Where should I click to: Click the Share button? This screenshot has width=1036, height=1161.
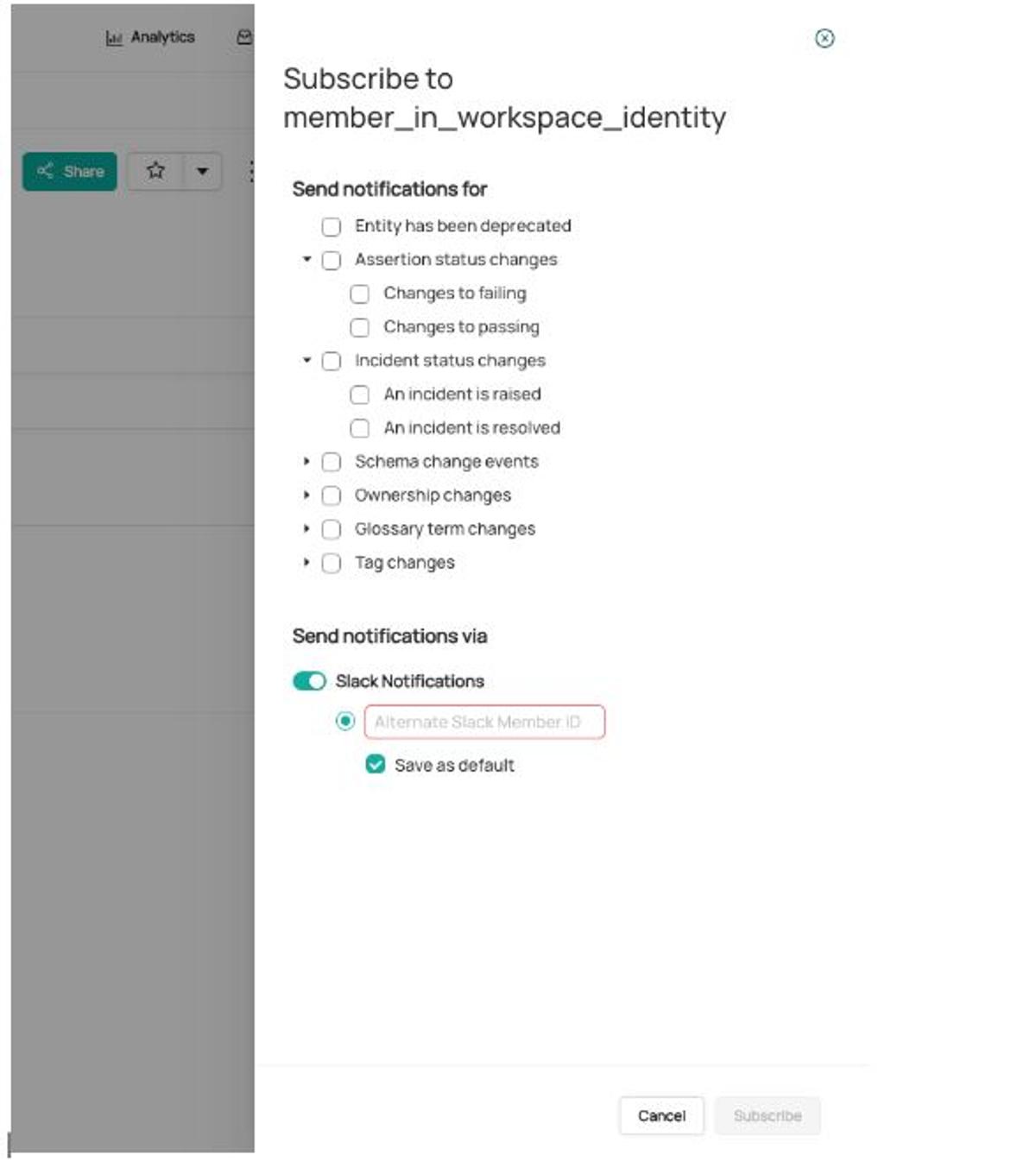pyautogui.click(x=70, y=171)
